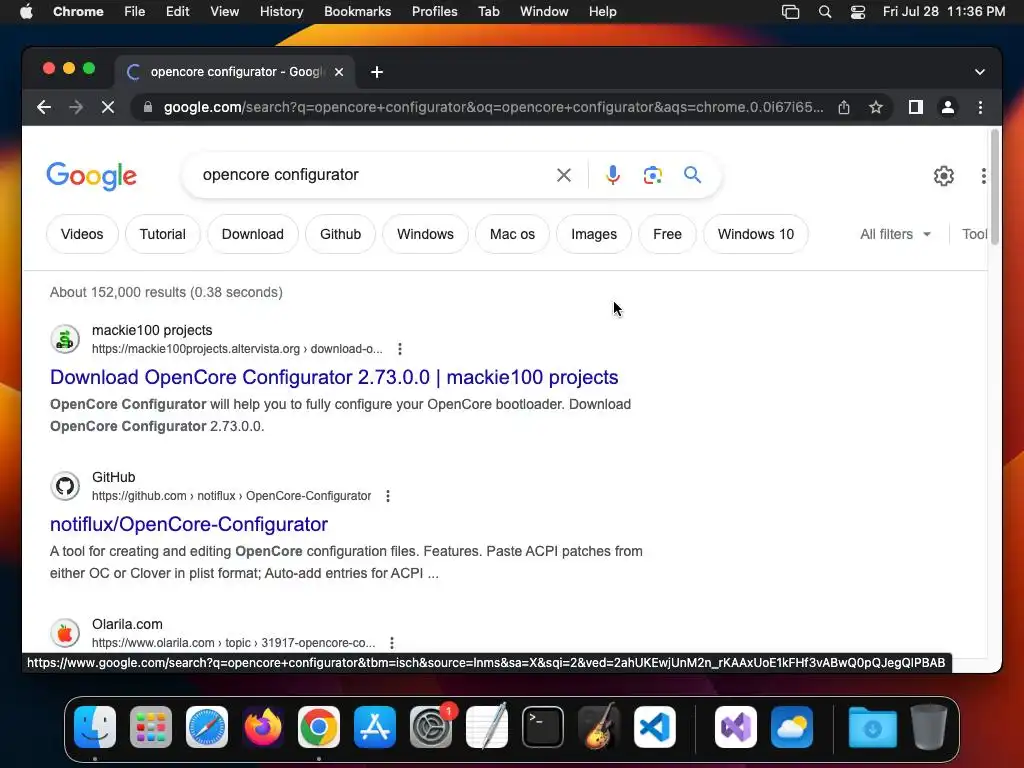Click the Google search input field
1024x768 pixels.
pos(372,175)
